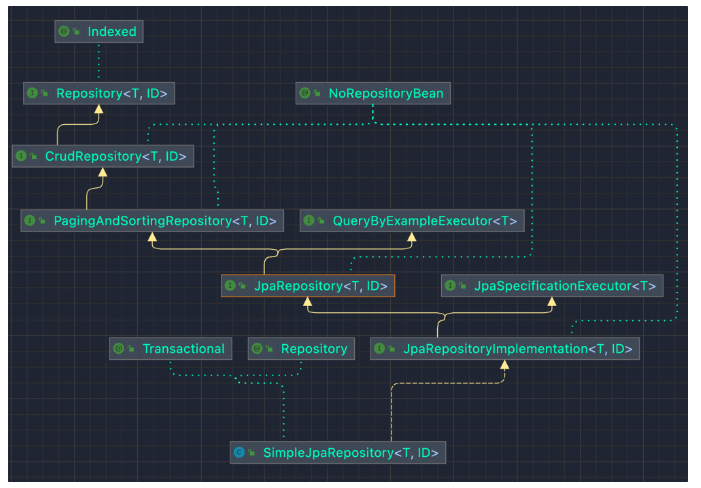Click the interface icon on the PagingAndSortingRepository node
This screenshot has height=488, width=701.
point(30,220)
